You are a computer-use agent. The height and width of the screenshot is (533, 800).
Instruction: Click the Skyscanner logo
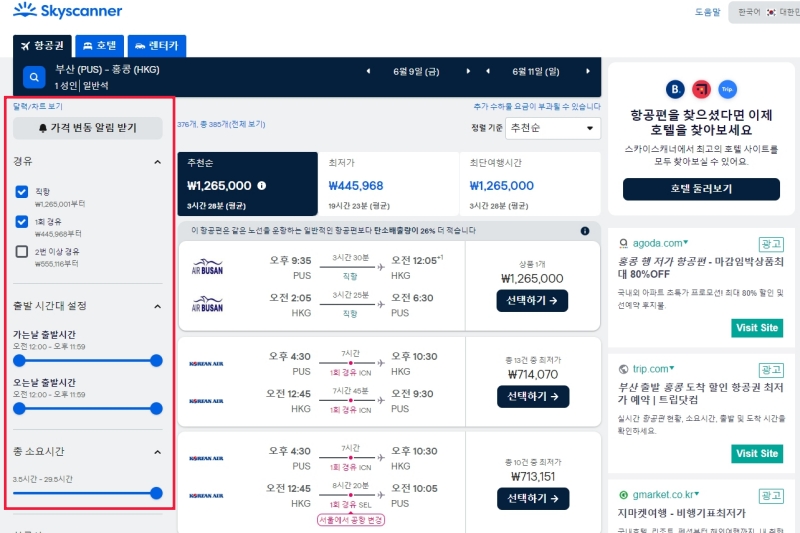pyautogui.click(x=68, y=10)
